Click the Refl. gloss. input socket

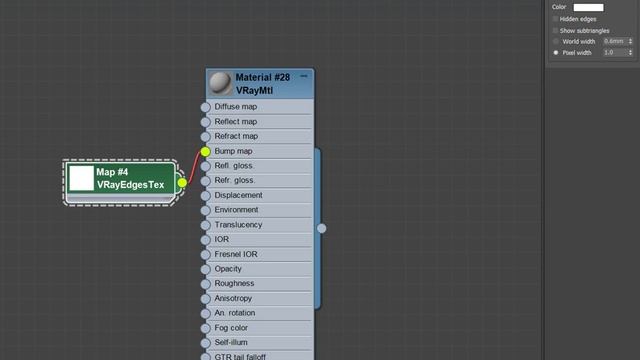coord(206,166)
